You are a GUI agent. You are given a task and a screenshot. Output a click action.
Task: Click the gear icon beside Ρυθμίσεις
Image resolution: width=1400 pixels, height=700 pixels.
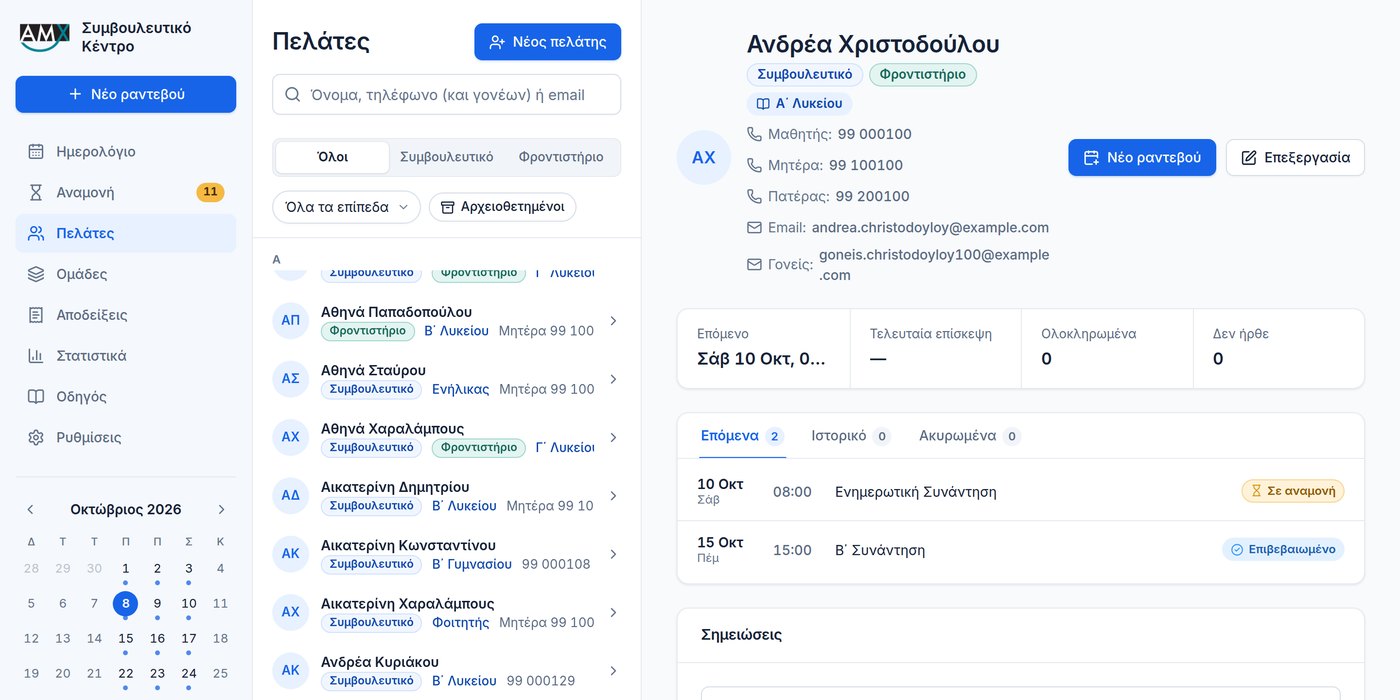[36, 438]
